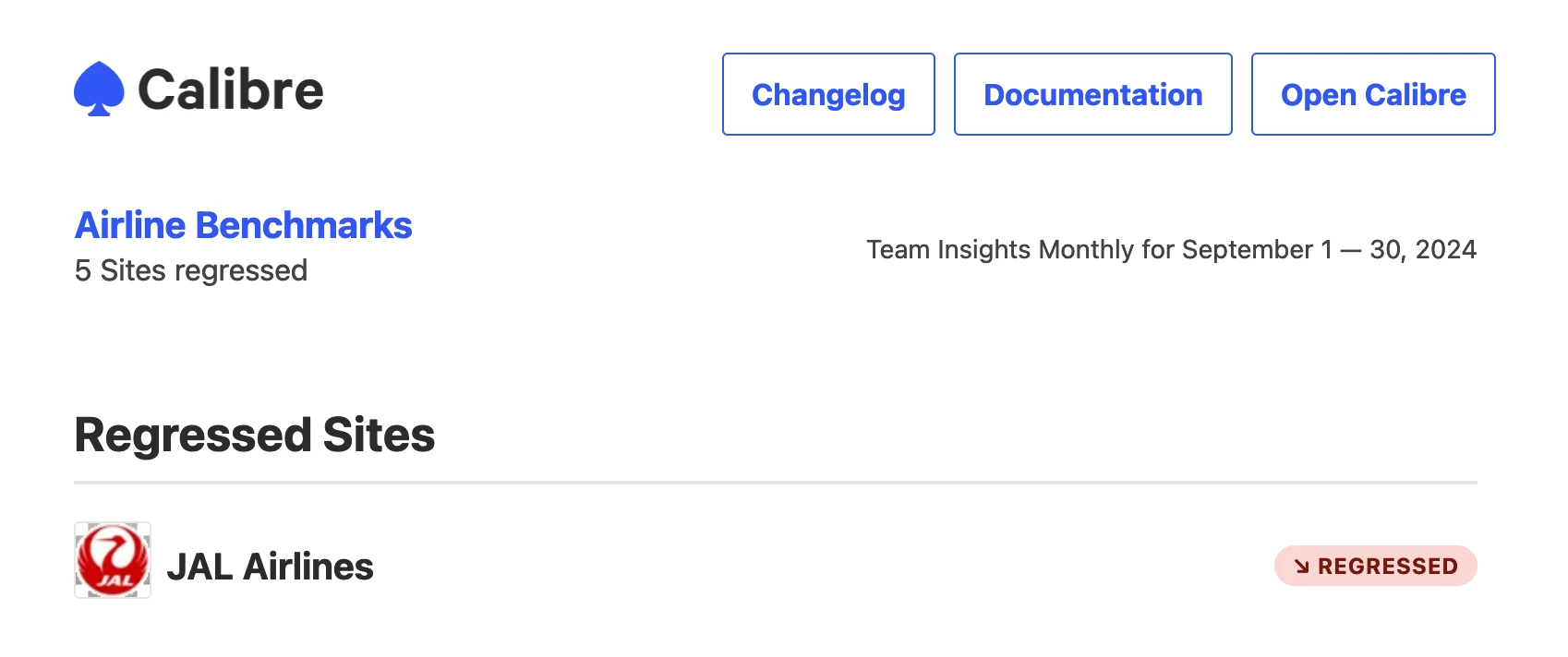Select the 5 Sites regressed summary text
Image resolution: width=1568 pixels, height=657 pixels.
point(190,269)
